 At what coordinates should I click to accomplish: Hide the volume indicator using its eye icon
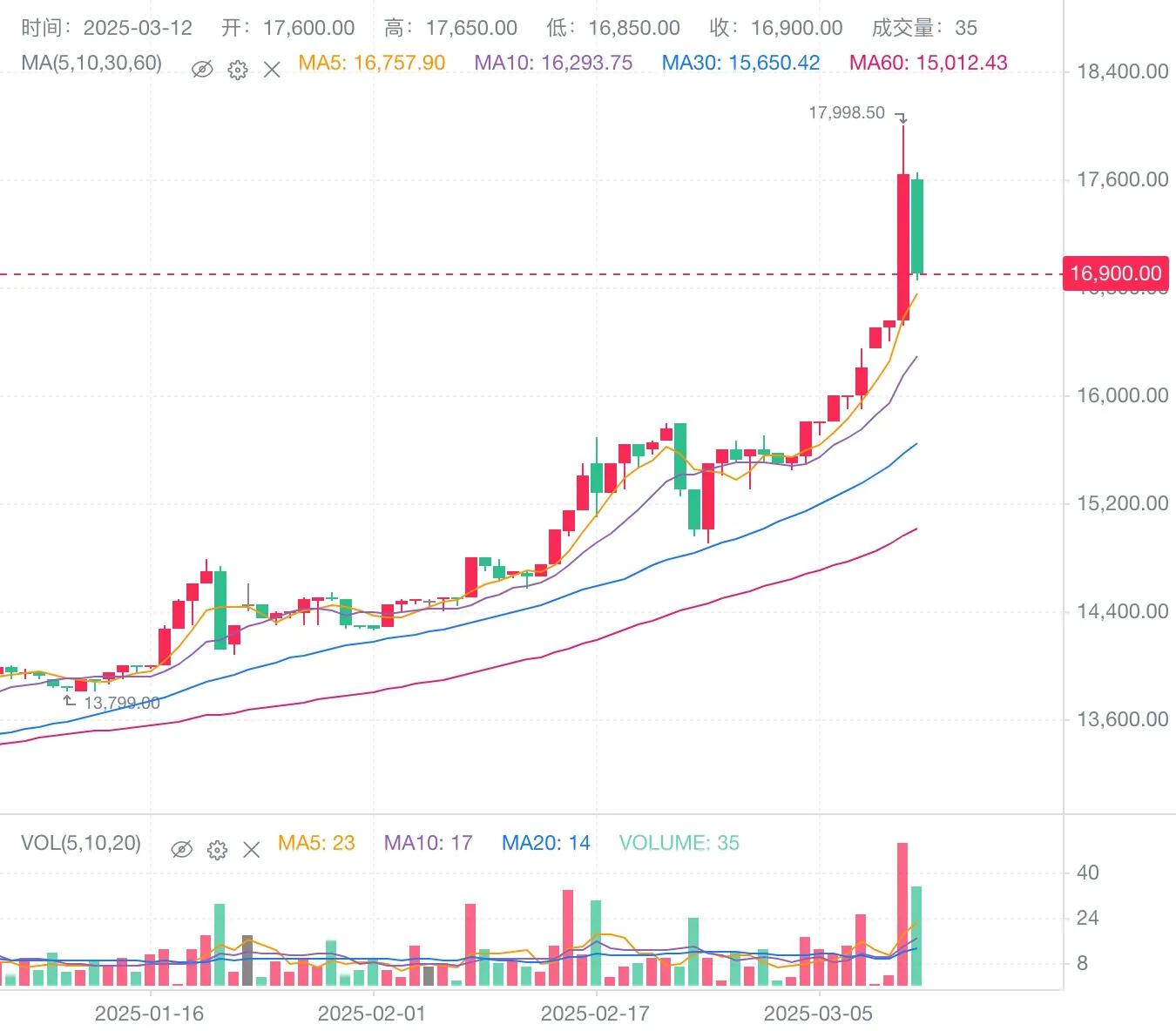click(x=183, y=849)
